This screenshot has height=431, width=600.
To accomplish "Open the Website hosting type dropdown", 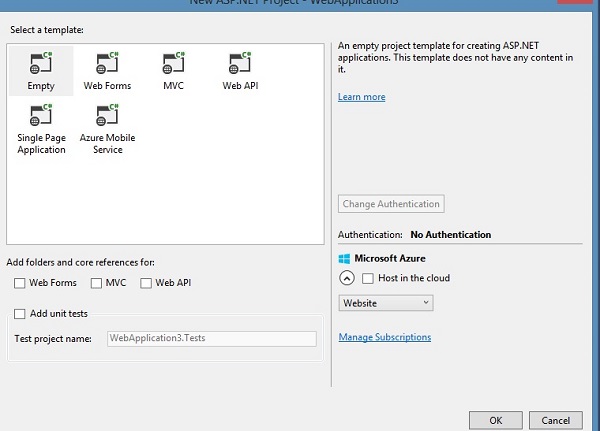I will (386, 303).
